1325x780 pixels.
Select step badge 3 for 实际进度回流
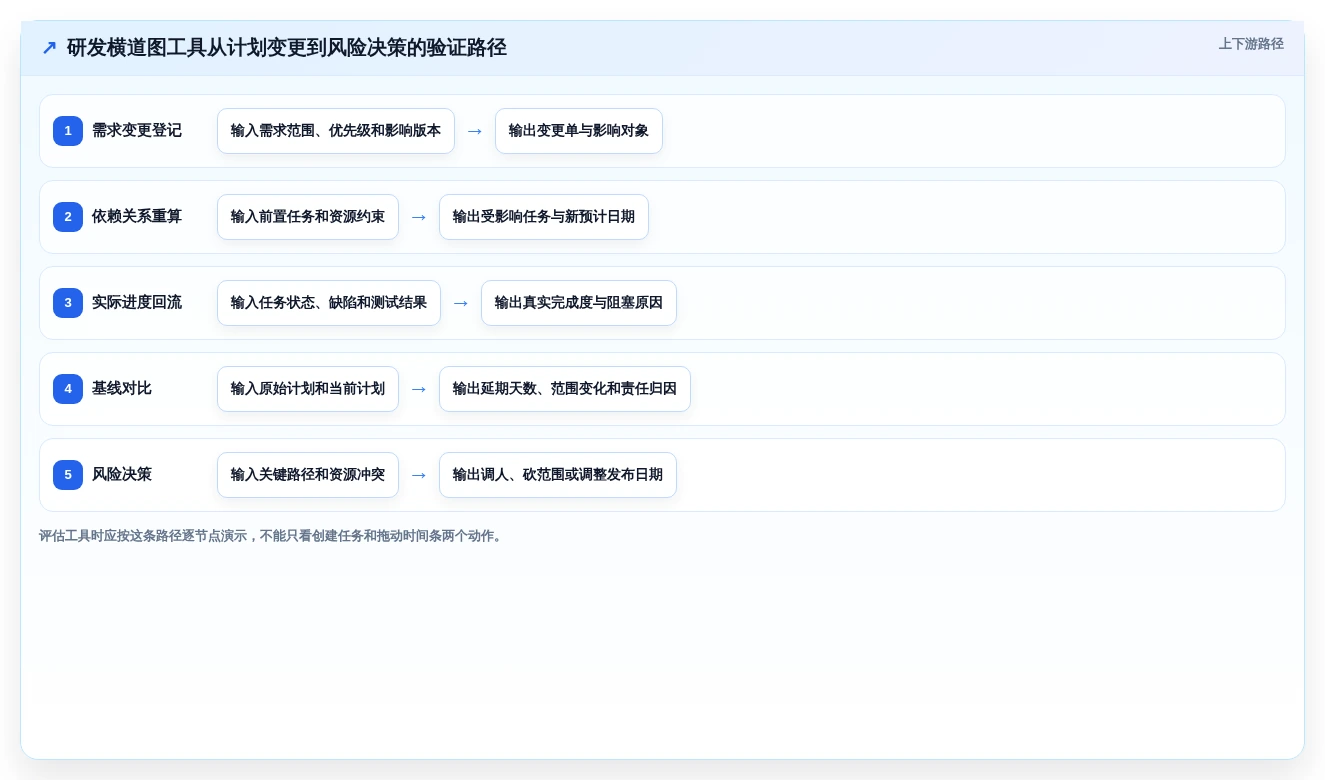[68, 303]
